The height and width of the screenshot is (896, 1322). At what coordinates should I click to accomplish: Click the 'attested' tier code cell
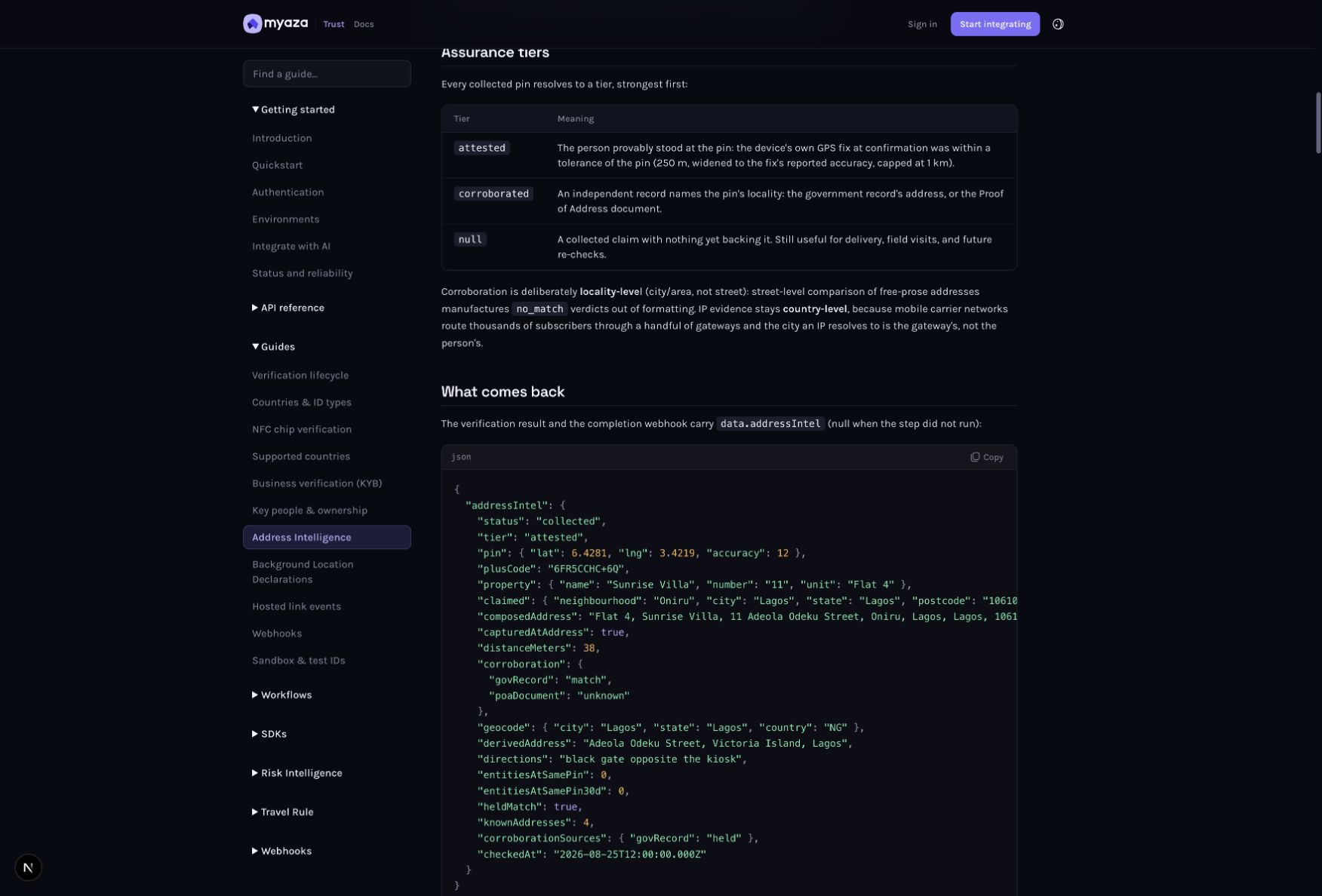[481, 148]
